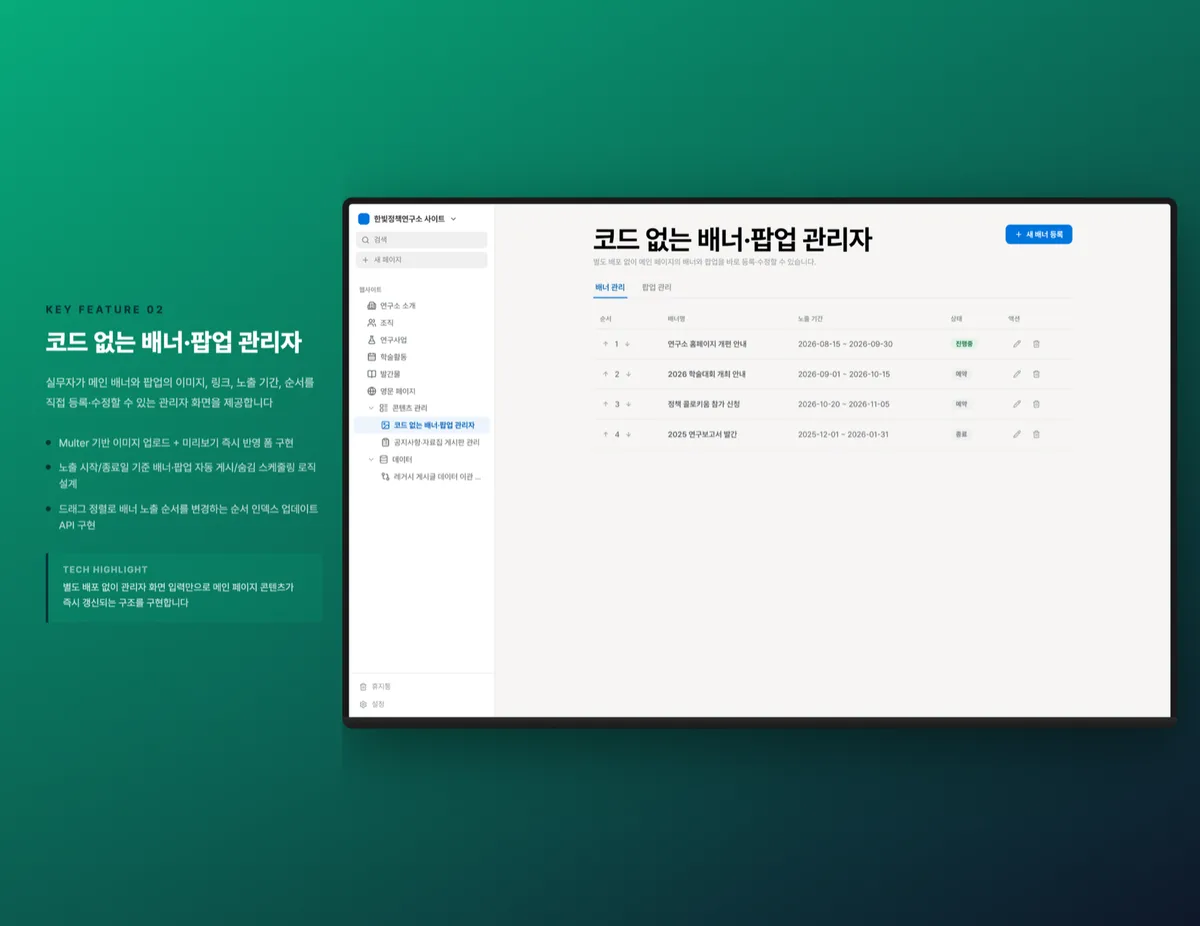Click the up arrow for banner order 2

605,374
